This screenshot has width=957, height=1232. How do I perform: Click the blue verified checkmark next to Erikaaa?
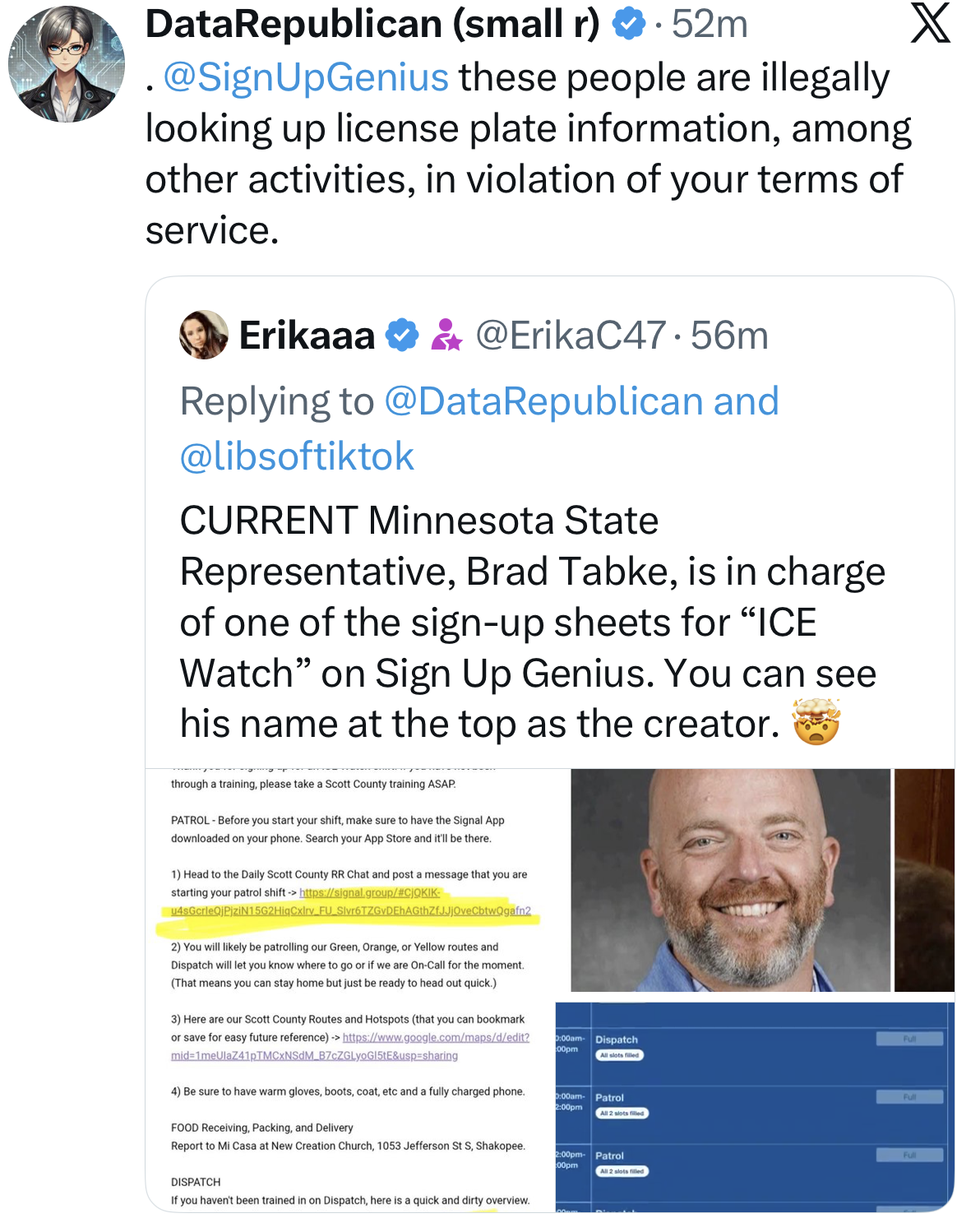point(402,335)
